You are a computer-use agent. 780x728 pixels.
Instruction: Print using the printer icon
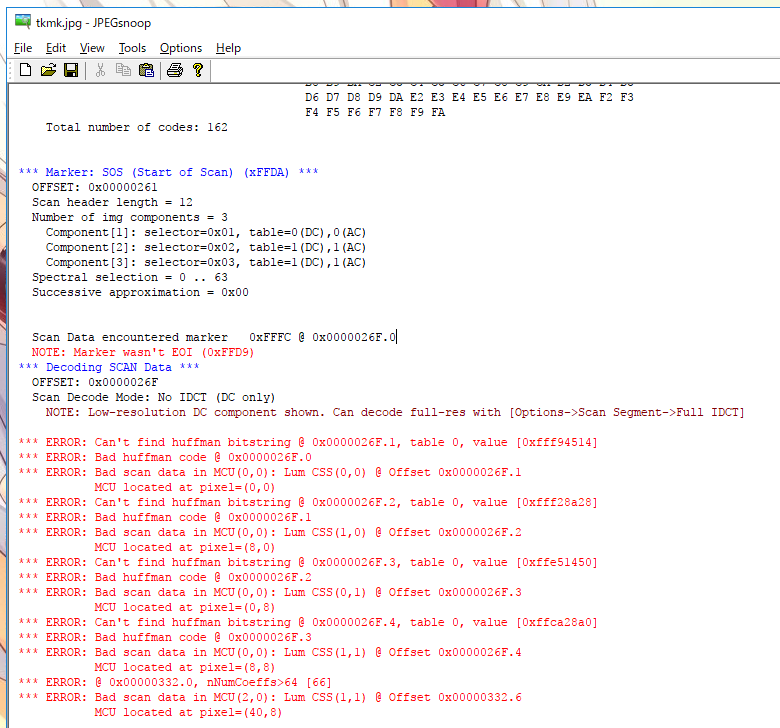175,70
